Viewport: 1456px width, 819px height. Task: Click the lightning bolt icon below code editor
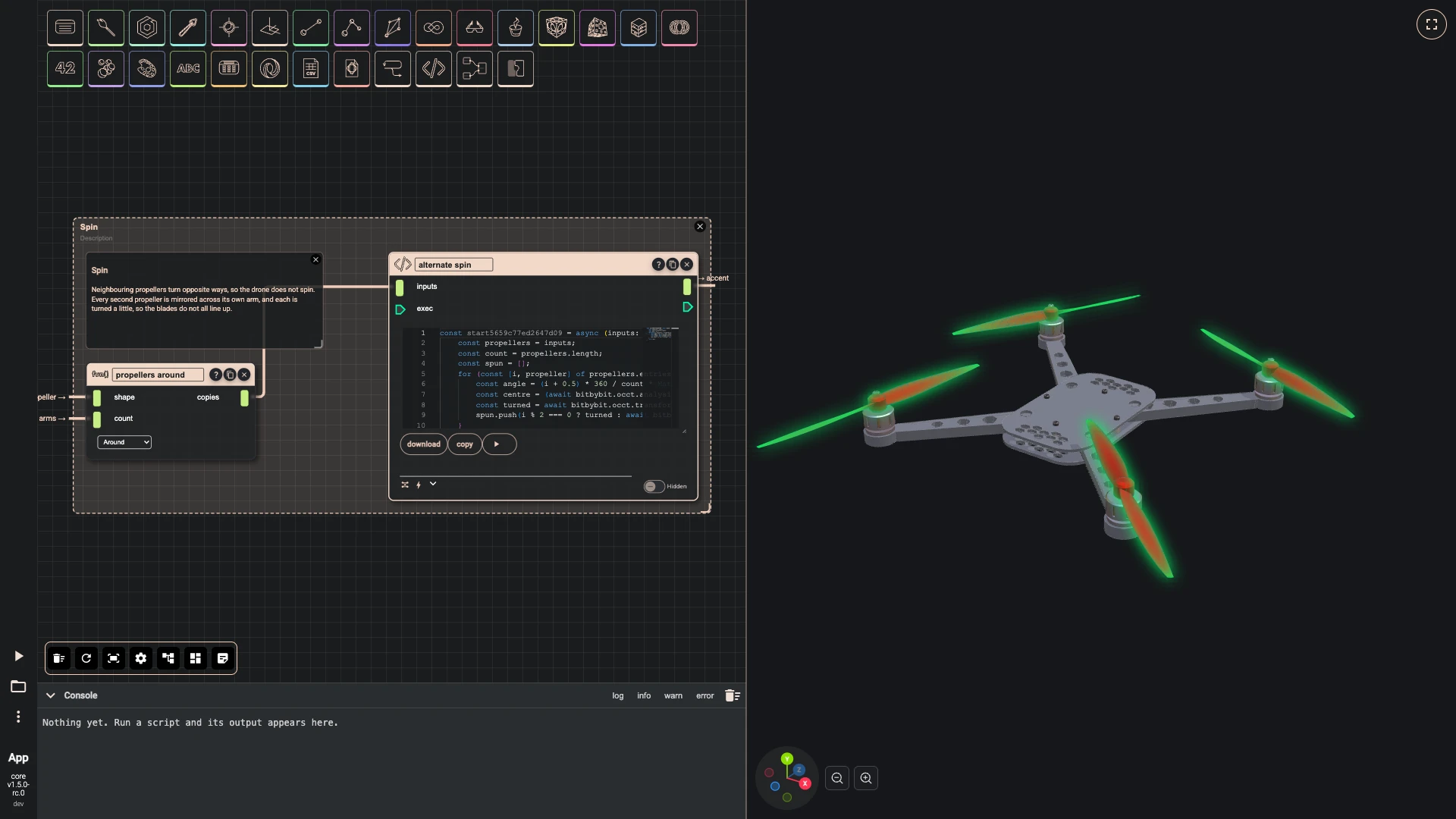point(419,485)
